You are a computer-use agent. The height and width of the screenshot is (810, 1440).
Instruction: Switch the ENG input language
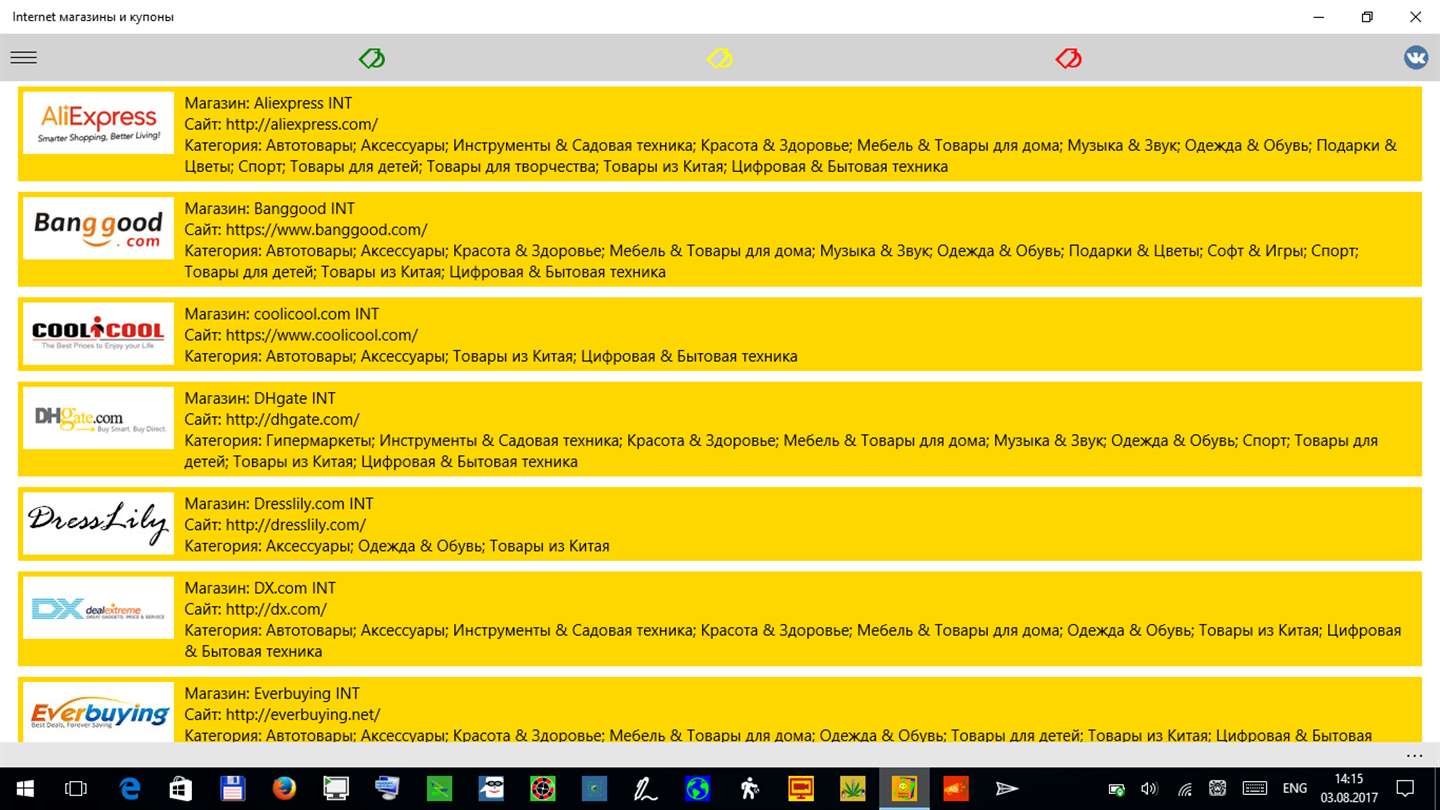click(x=1295, y=788)
